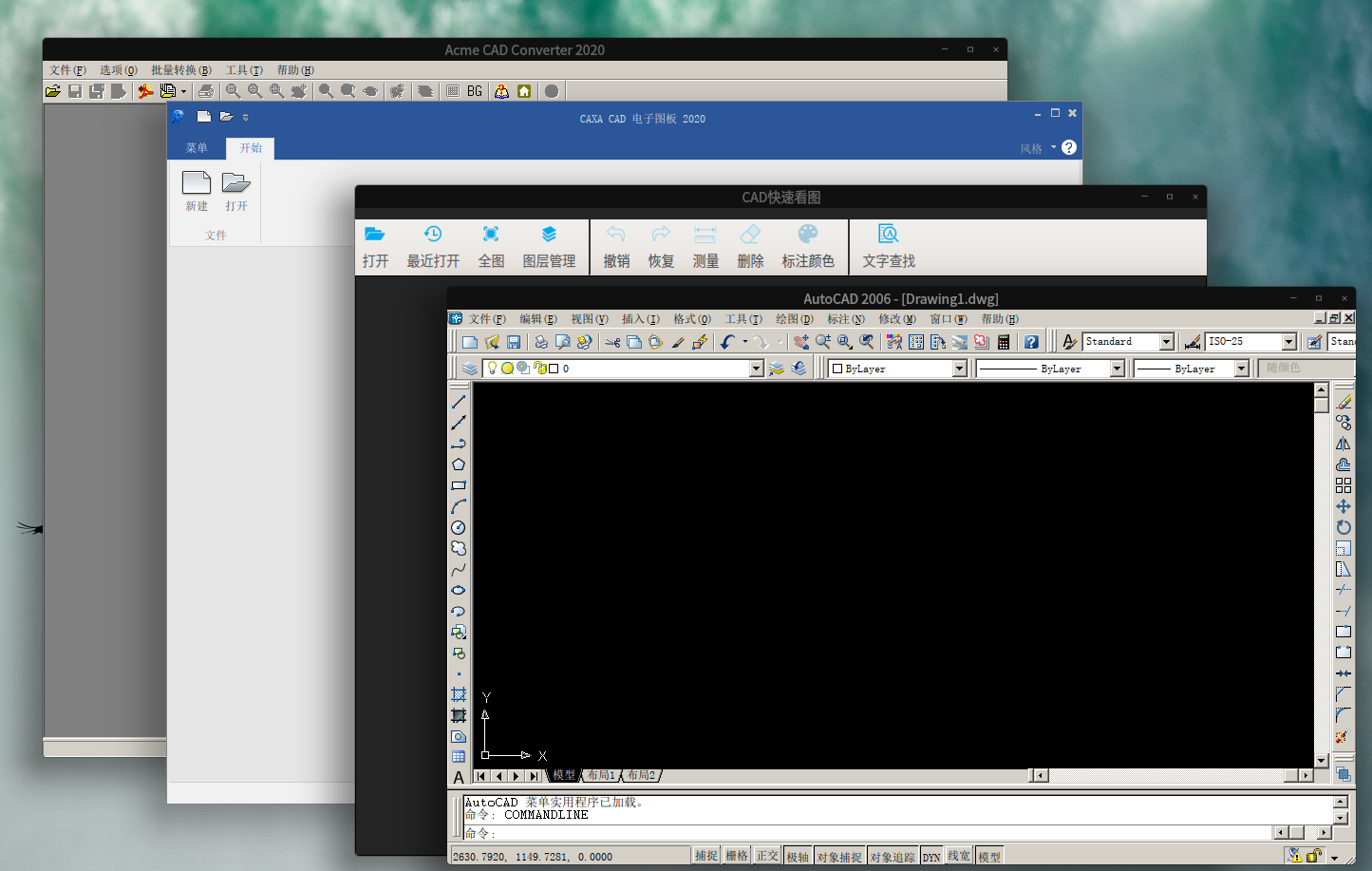1372x871 pixels.
Task: Open the ISO-25 dimension style dropdown
Action: pyautogui.click(x=1288, y=342)
